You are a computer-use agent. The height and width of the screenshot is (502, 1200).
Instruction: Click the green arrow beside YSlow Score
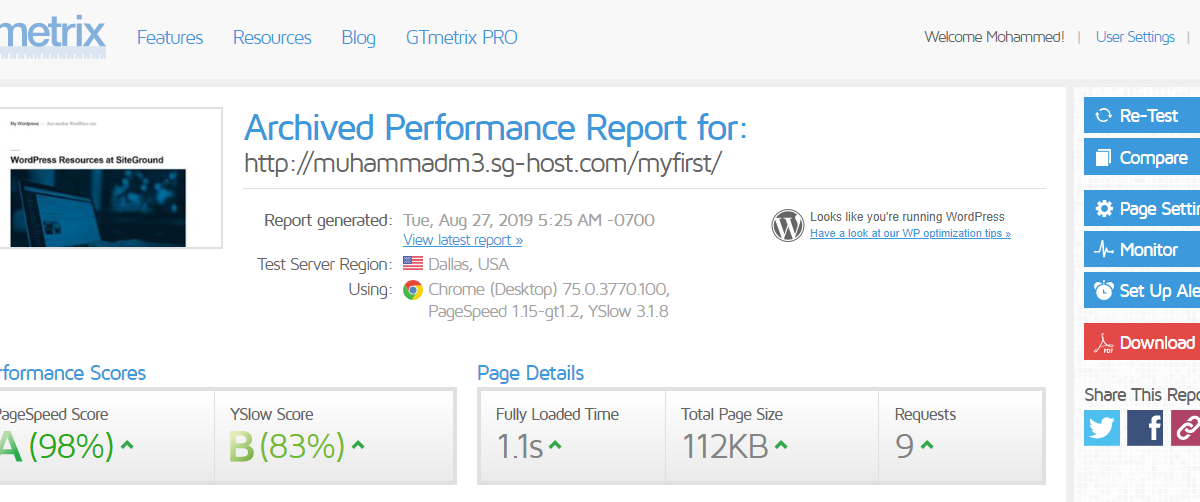[x=358, y=445]
